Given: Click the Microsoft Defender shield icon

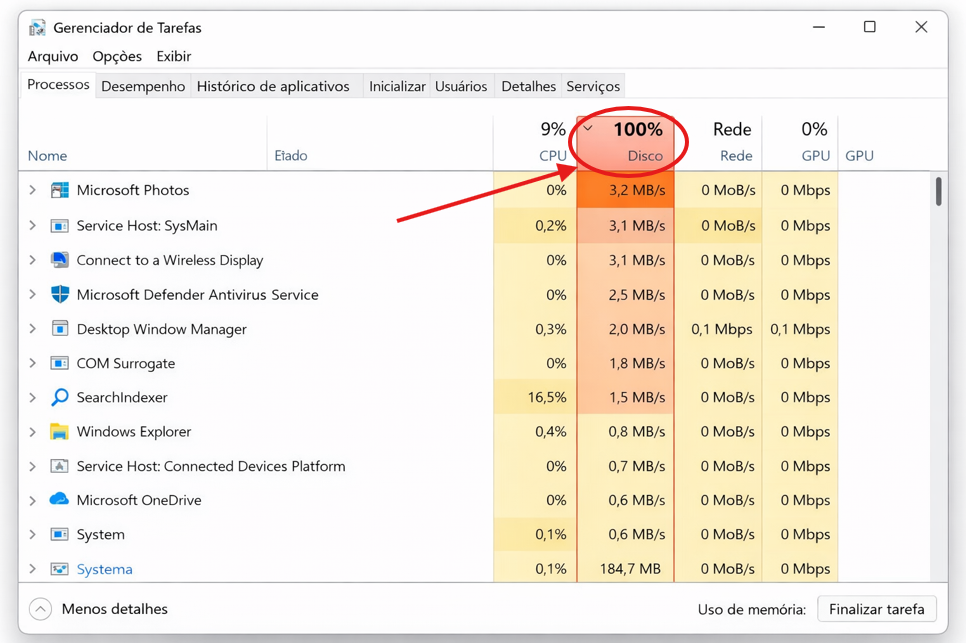Looking at the screenshot, I should tap(59, 294).
